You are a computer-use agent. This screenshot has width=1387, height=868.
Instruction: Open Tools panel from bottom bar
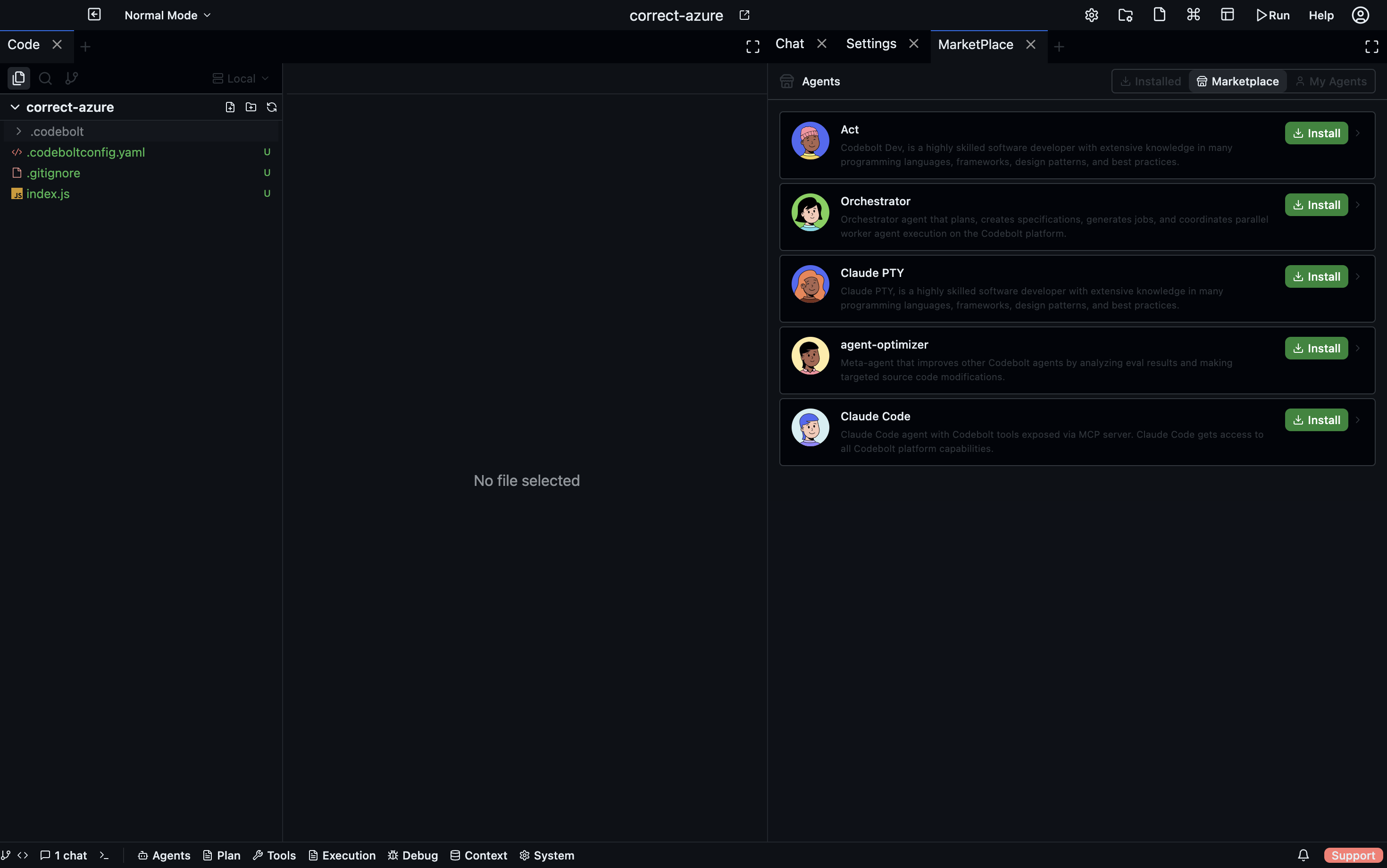tap(275, 855)
